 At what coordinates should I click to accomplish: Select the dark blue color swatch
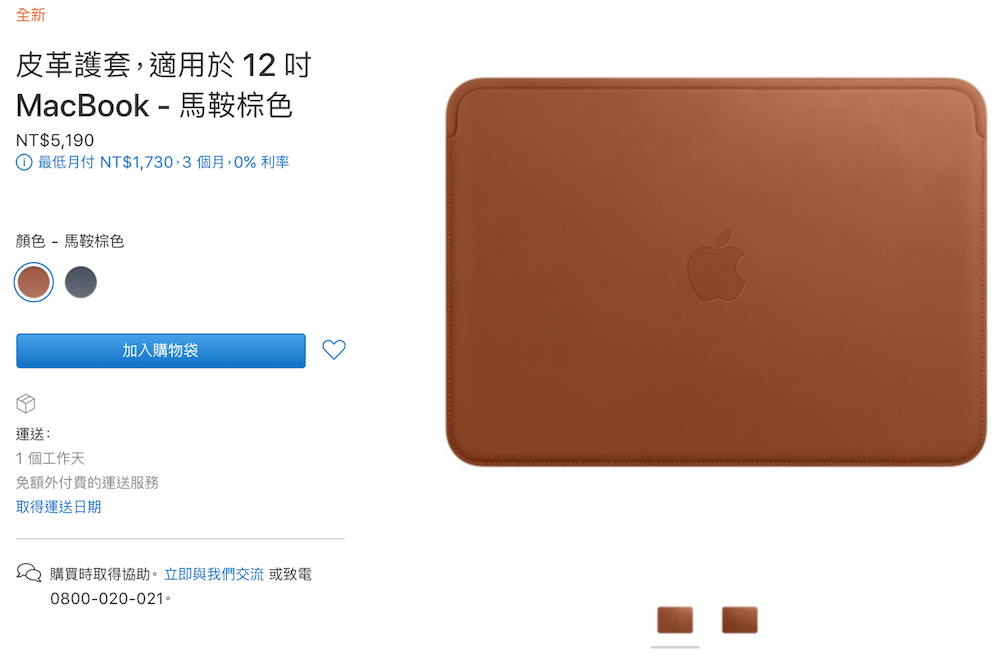81,282
